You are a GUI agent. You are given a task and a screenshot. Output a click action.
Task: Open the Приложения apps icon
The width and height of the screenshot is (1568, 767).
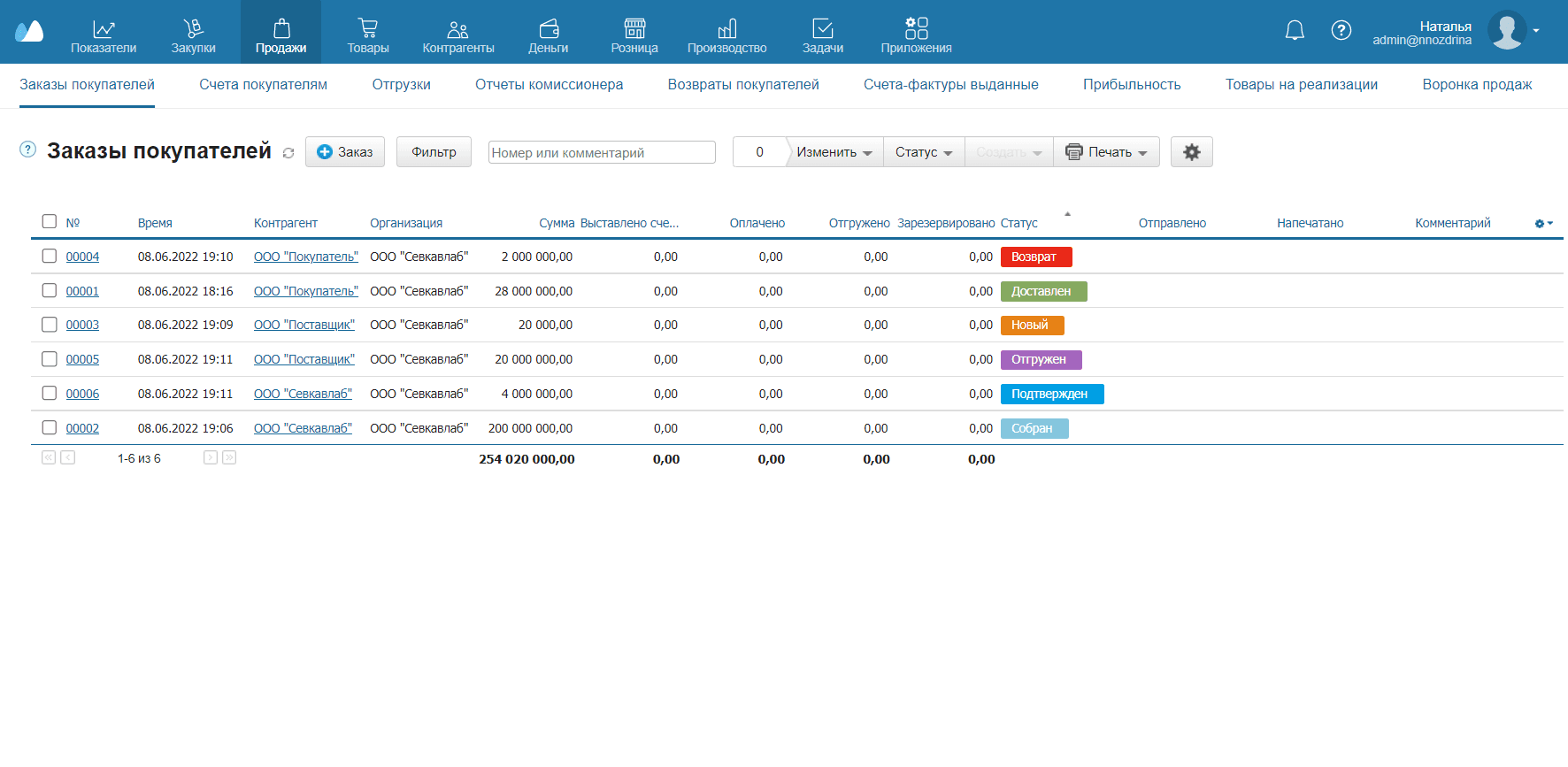coord(916,29)
